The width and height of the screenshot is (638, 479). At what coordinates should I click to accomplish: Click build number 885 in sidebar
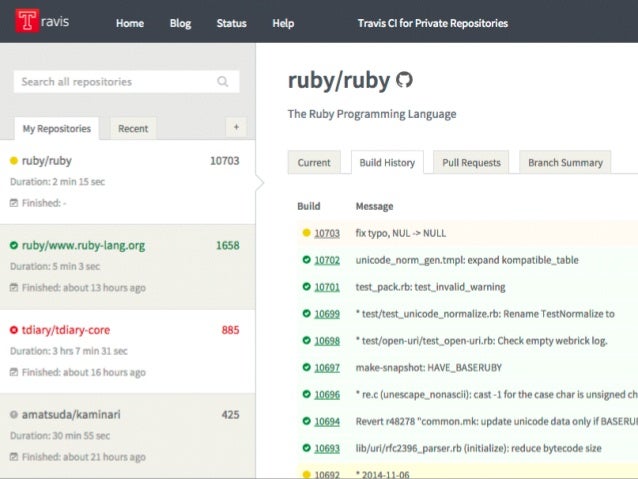coord(230,330)
